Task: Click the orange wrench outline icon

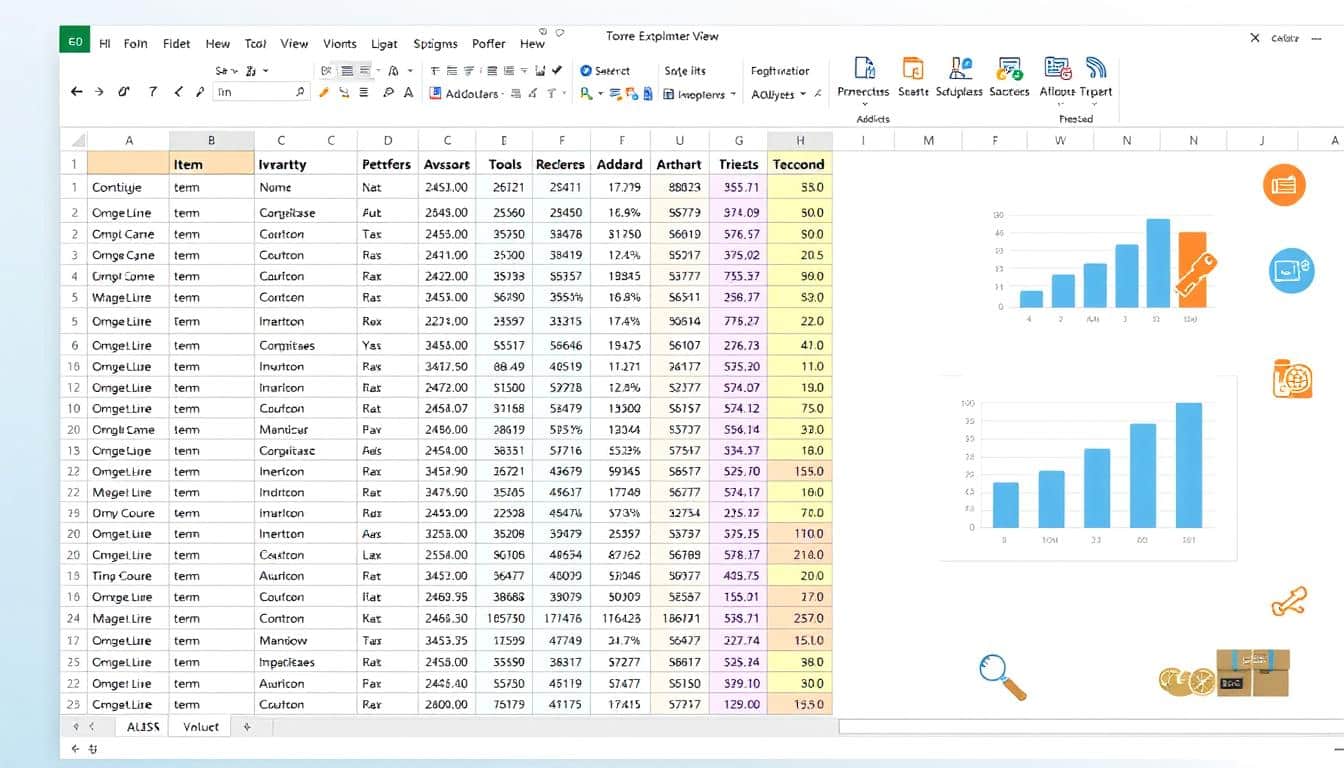Action: coord(1289,601)
